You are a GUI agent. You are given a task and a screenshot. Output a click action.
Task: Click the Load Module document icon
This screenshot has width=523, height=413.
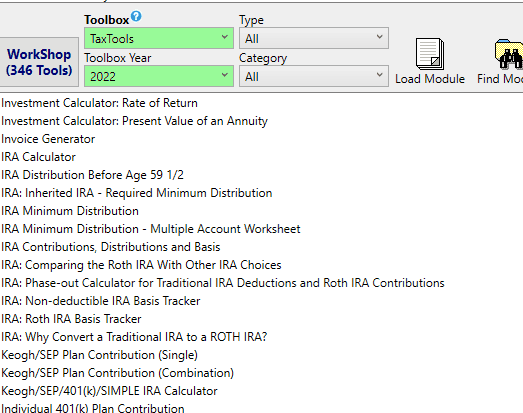tap(430, 54)
